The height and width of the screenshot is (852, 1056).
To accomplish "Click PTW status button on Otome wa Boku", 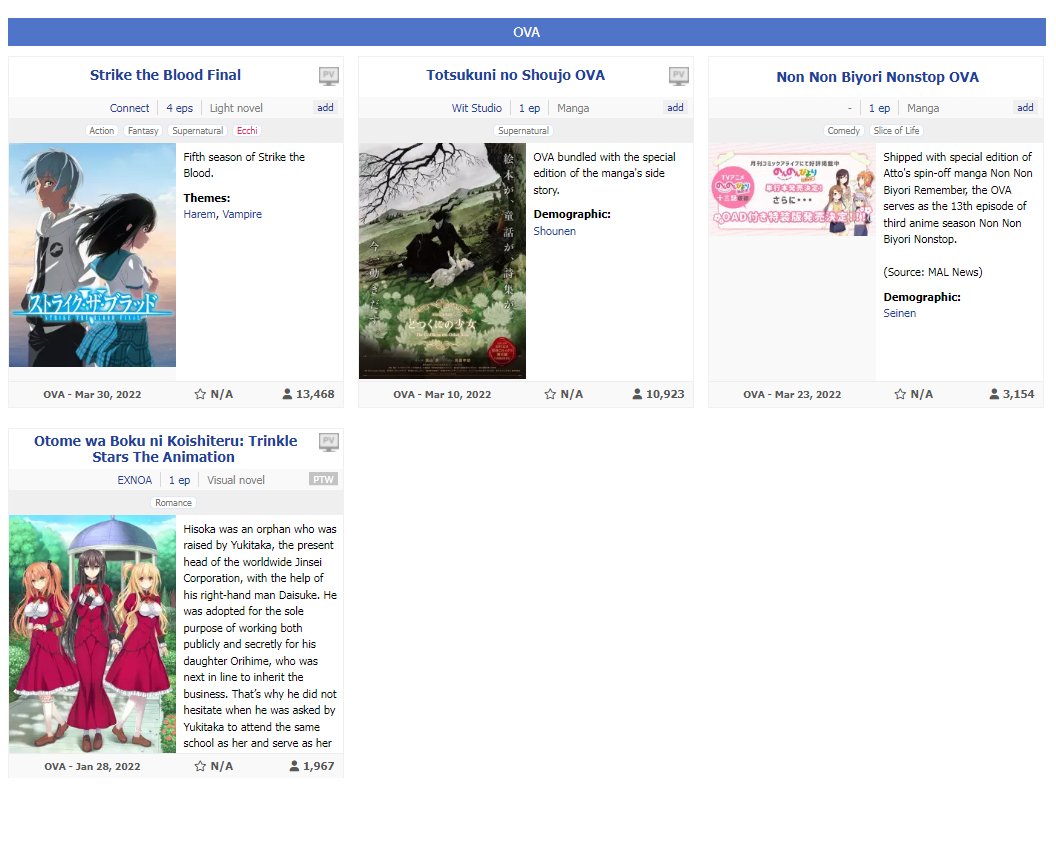I will pyautogui.click(x=323, y=480).
